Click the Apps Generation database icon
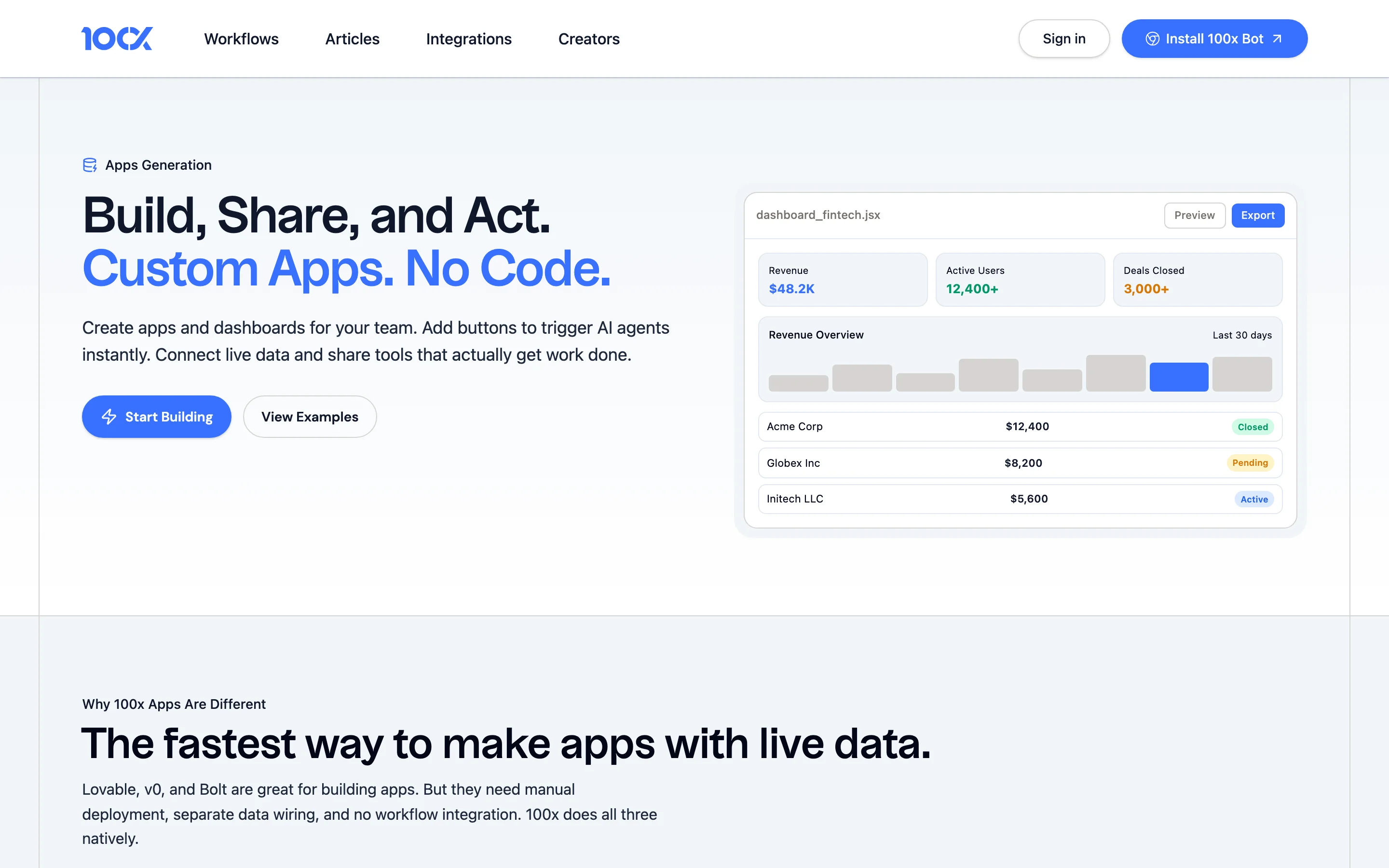Viewport: 1389px width, 868px height. click(90, 165)
